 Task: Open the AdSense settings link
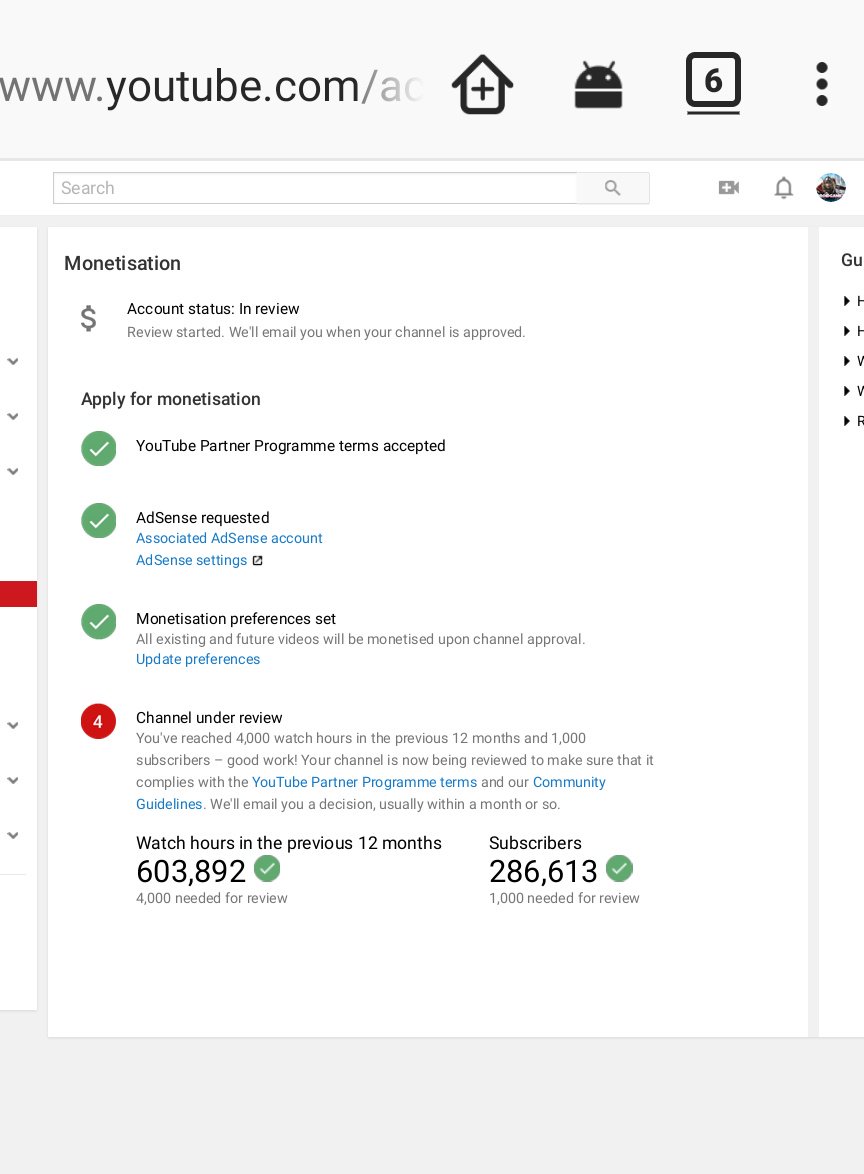pos(192,560)
